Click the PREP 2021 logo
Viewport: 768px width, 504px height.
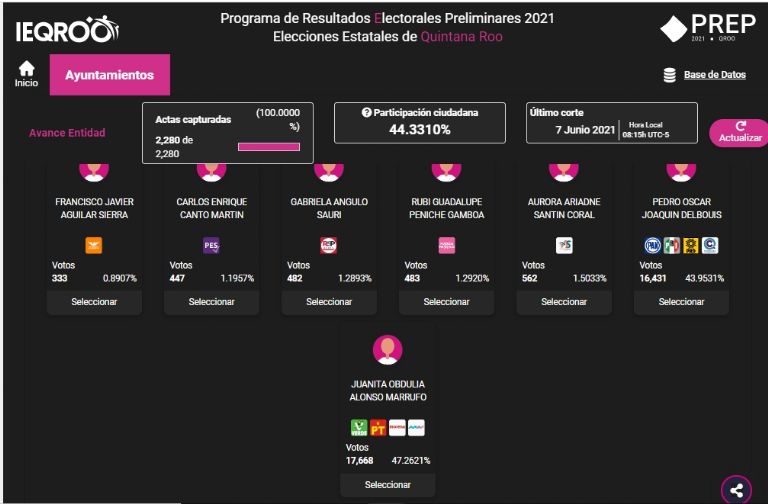click(x=708, y=27)
